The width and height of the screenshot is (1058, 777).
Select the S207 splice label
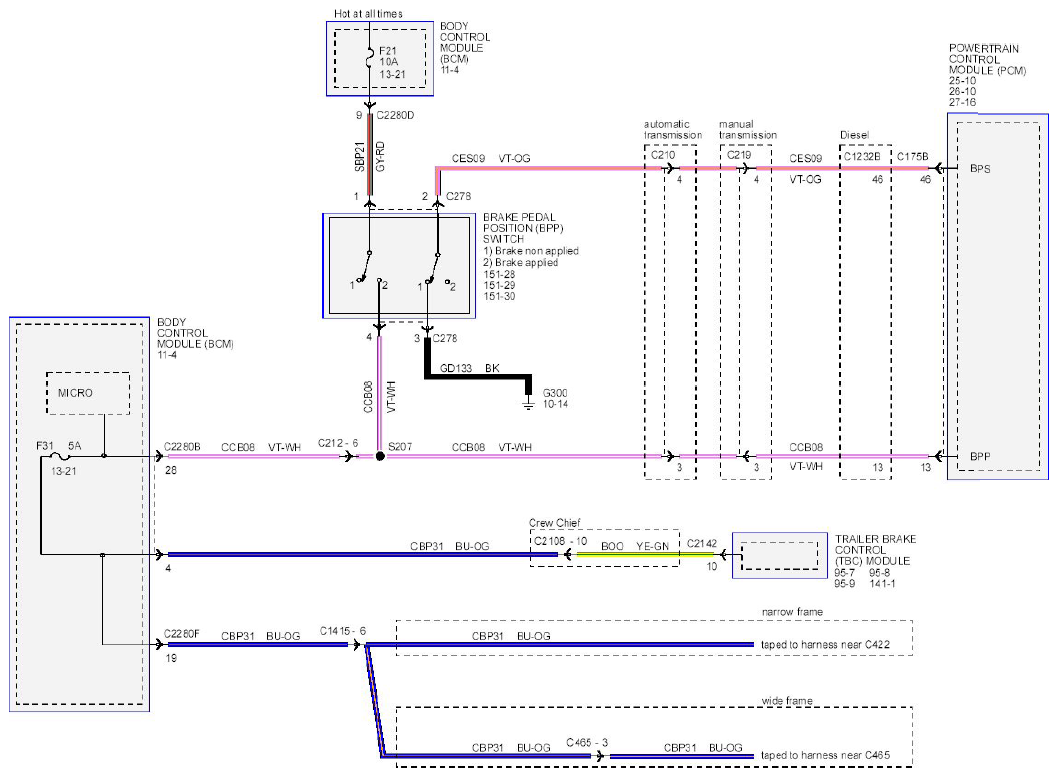[x=400, y=447]
